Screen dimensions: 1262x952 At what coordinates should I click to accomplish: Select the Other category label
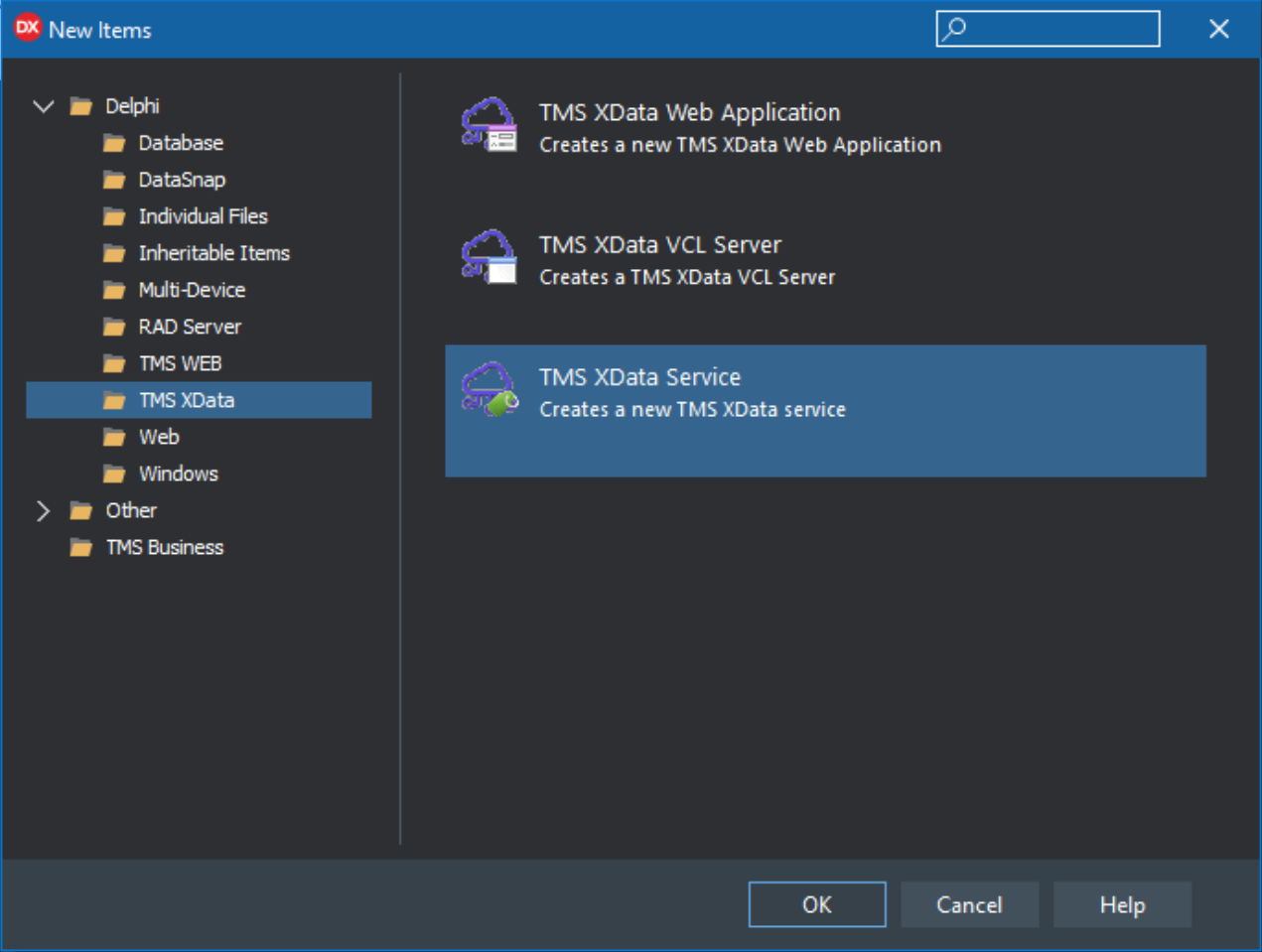pos(131,510)
